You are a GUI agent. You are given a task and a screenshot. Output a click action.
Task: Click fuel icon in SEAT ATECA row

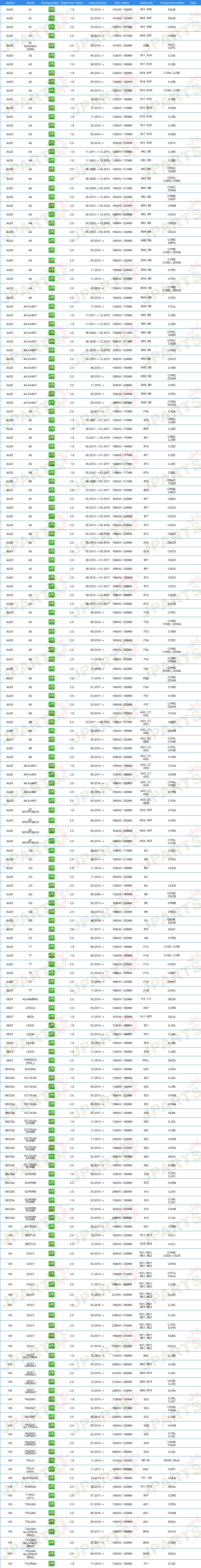click(52, 1008)
